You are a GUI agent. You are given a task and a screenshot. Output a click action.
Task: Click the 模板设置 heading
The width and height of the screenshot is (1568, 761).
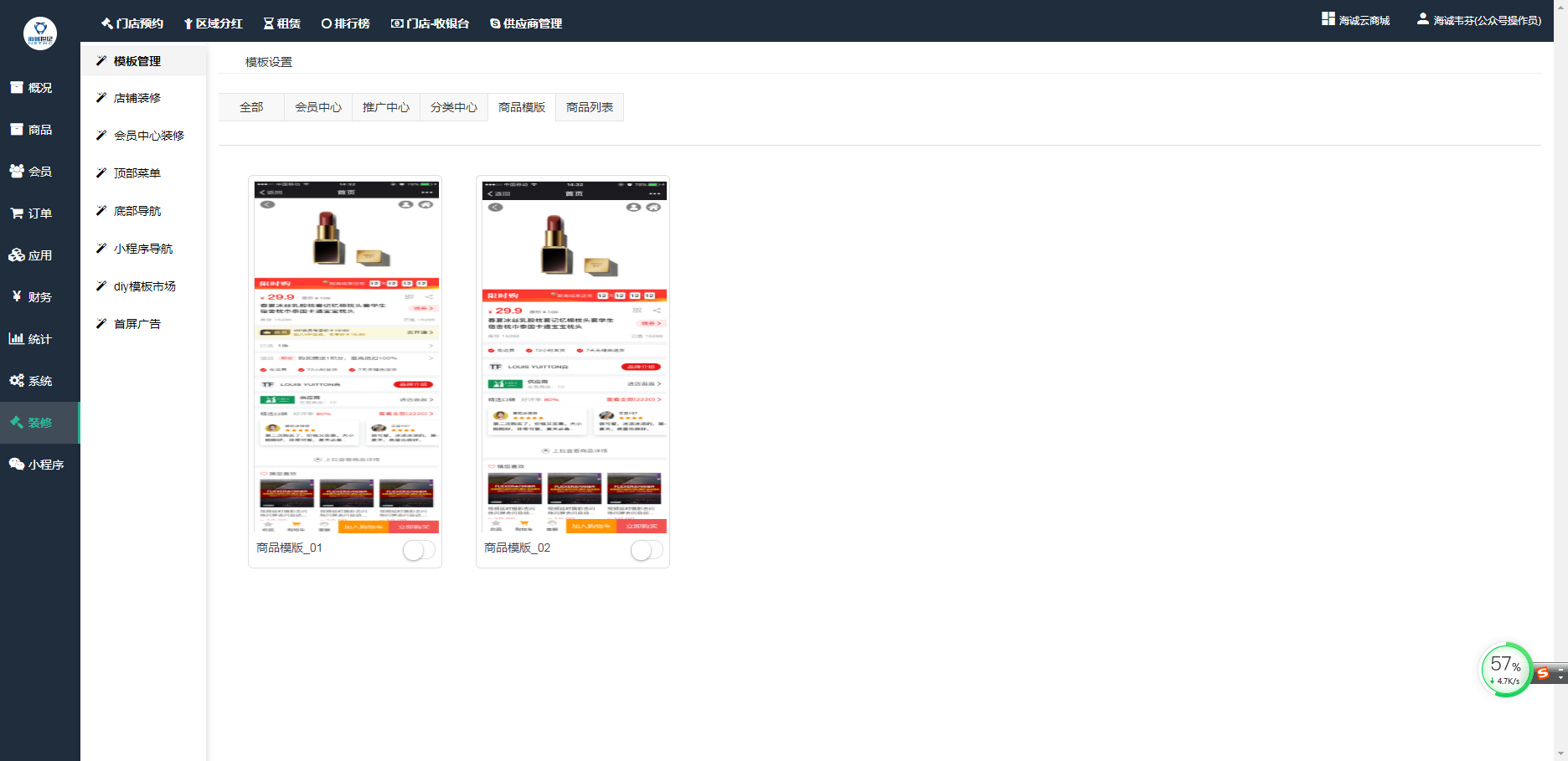[269, 62]
